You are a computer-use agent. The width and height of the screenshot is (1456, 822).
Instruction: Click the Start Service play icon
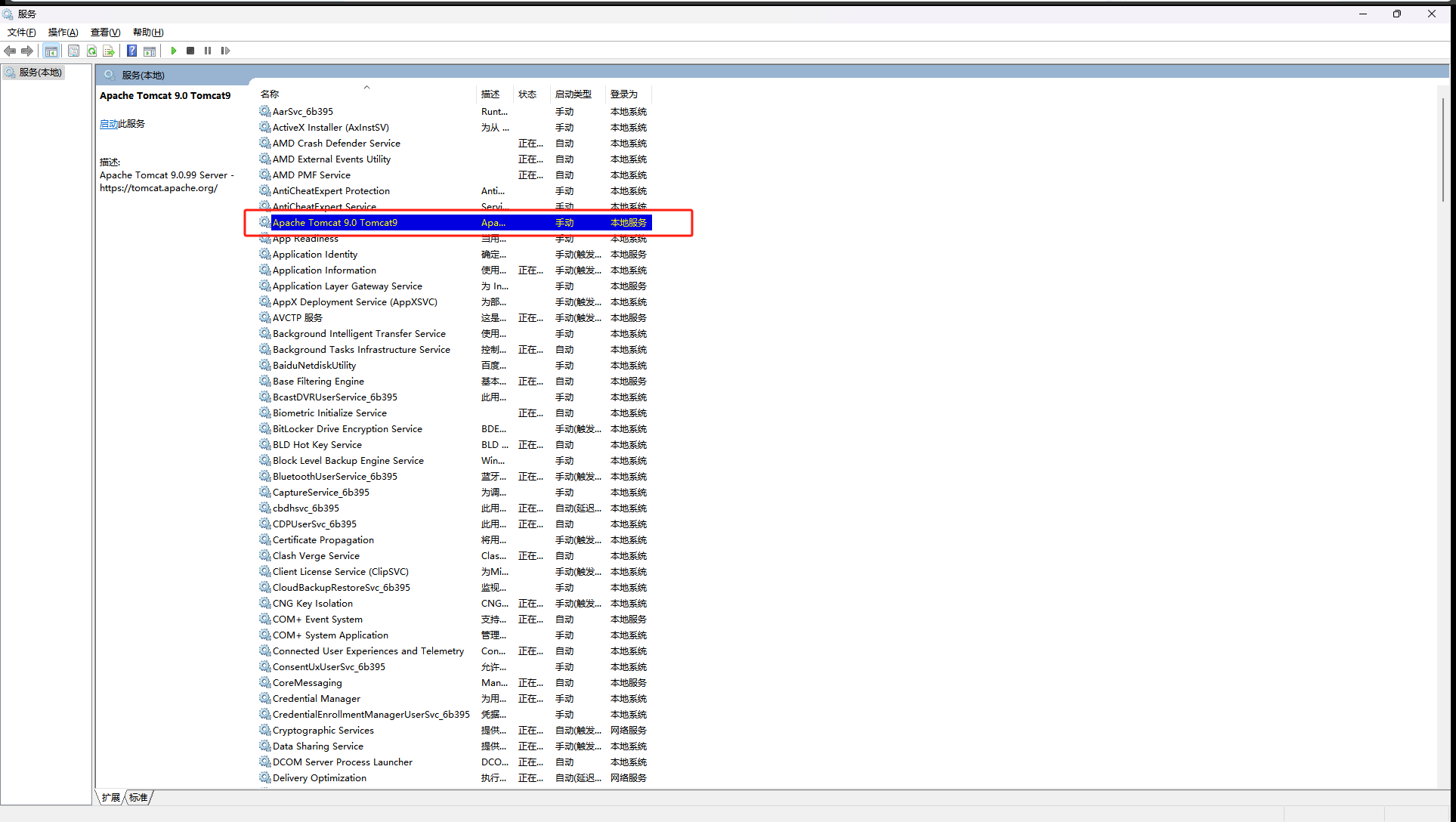point(174,51)
